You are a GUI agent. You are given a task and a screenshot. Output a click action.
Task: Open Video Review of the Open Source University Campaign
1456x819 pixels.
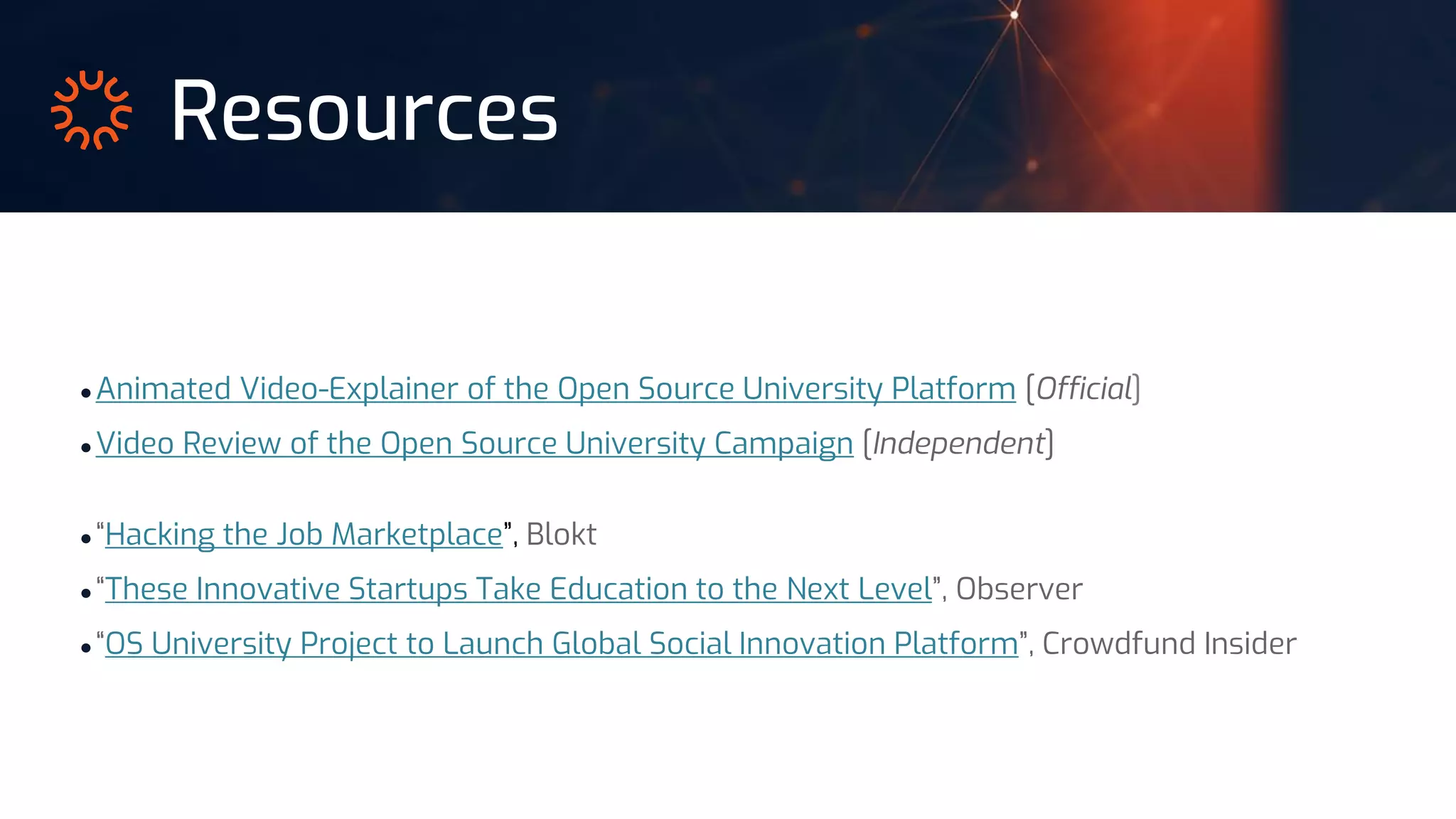click(x=474, y=444)
